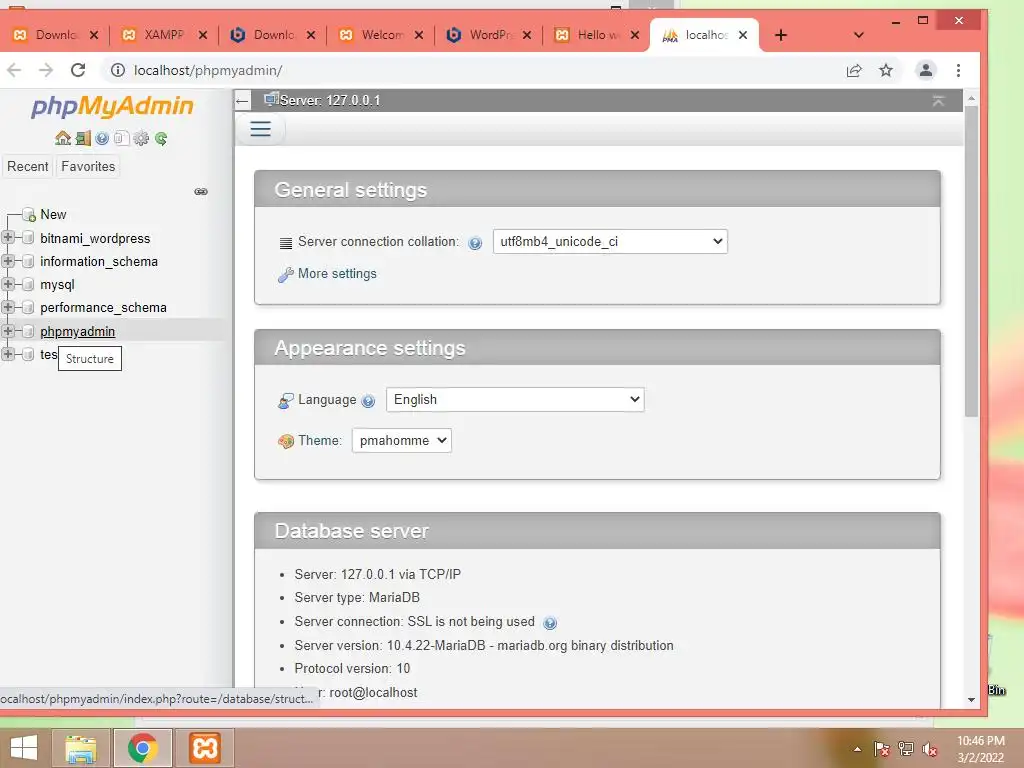Open the Language dropdown showing English

(515, 399)
